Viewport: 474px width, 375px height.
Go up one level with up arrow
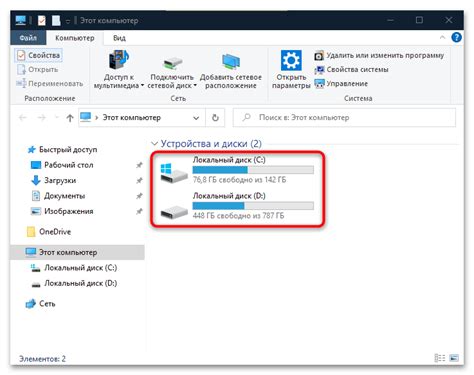coord(70,118)
